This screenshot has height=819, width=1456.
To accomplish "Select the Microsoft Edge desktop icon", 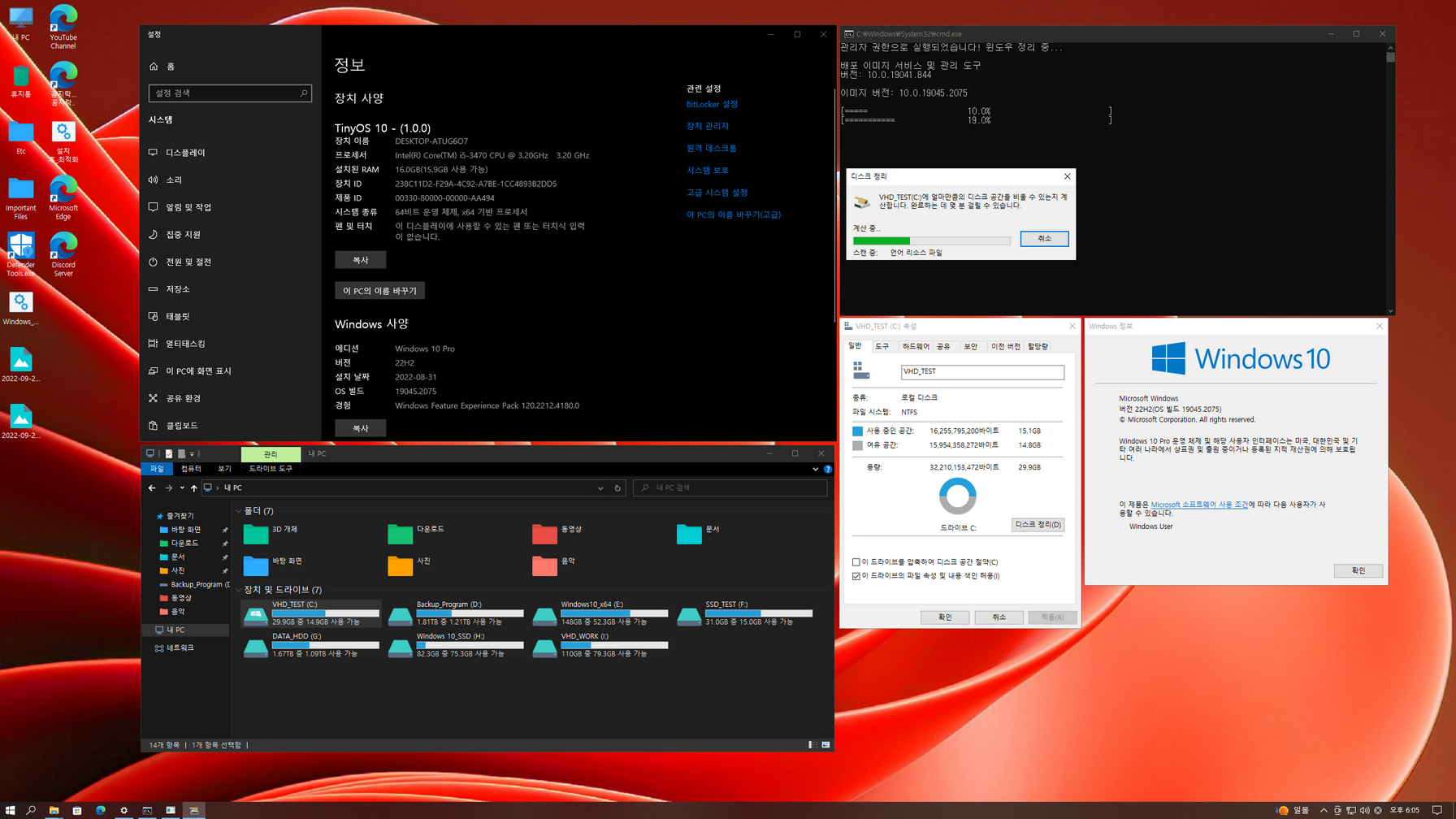I will click(63, 198).
